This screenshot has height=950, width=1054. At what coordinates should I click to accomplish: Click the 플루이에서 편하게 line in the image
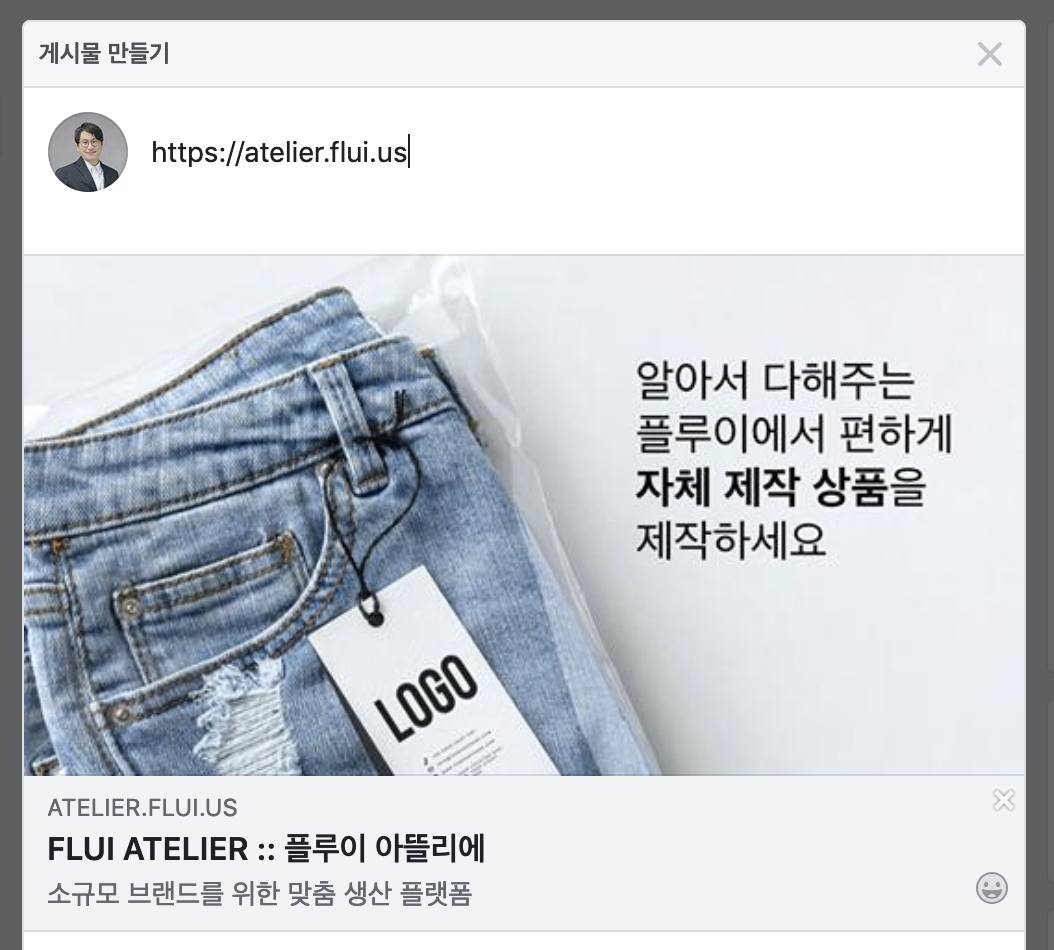(x=794, y=434)
